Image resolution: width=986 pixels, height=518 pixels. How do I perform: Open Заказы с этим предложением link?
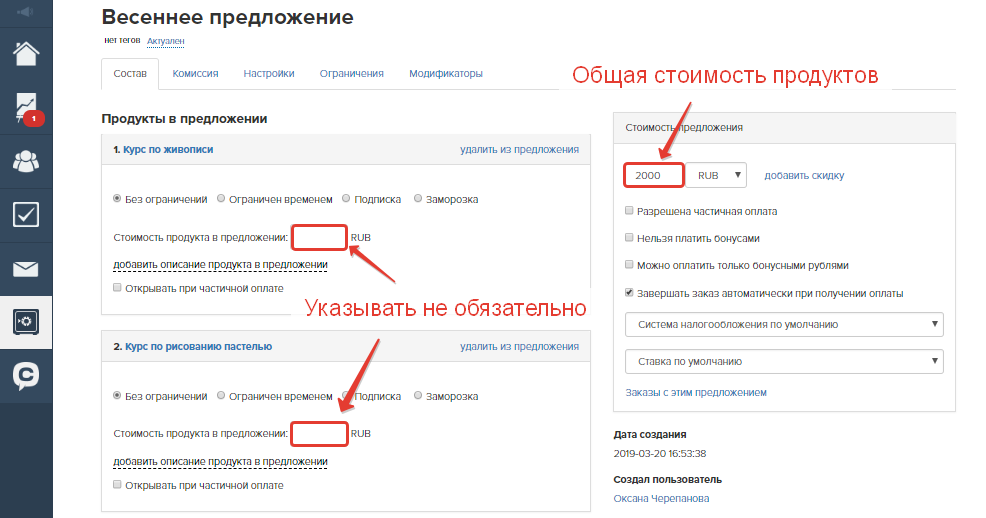click(696, 392)
